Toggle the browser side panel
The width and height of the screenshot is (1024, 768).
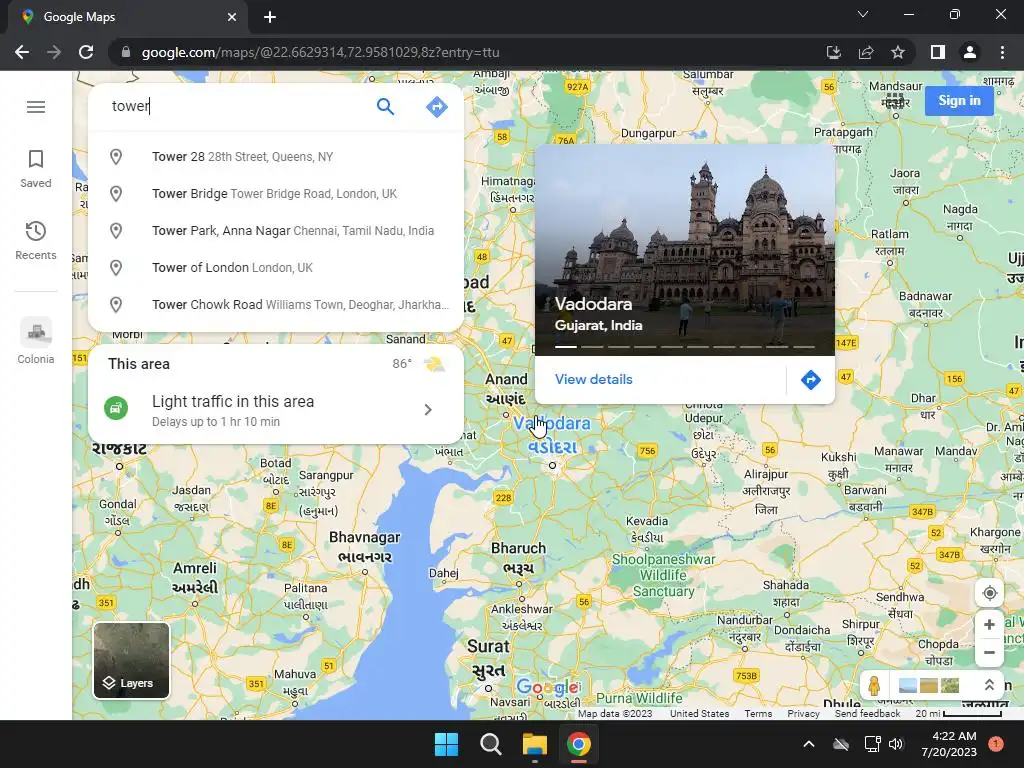938,52
